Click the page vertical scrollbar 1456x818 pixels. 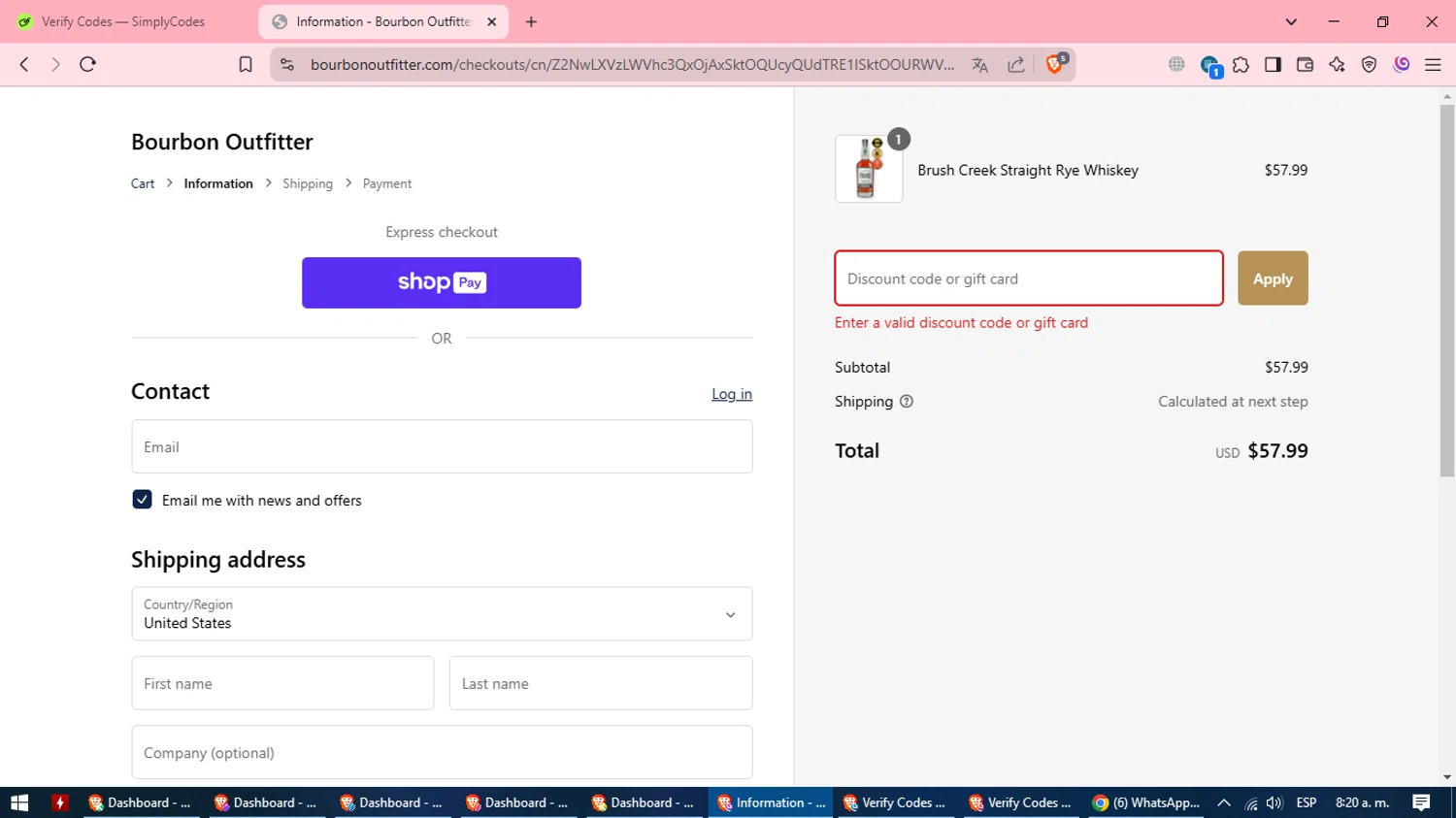coord(1447,291)
